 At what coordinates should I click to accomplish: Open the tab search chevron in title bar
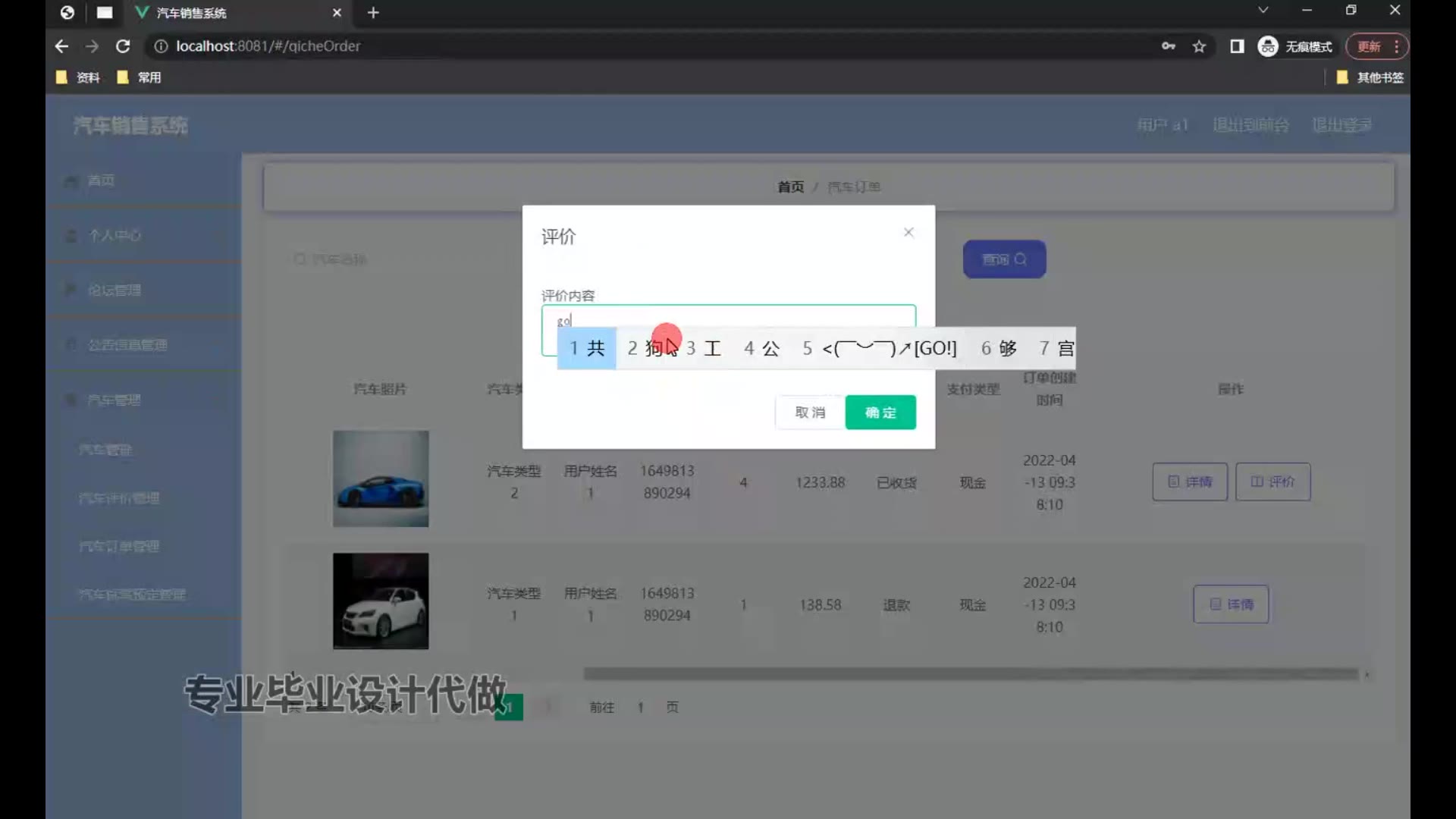point(1263,10)
